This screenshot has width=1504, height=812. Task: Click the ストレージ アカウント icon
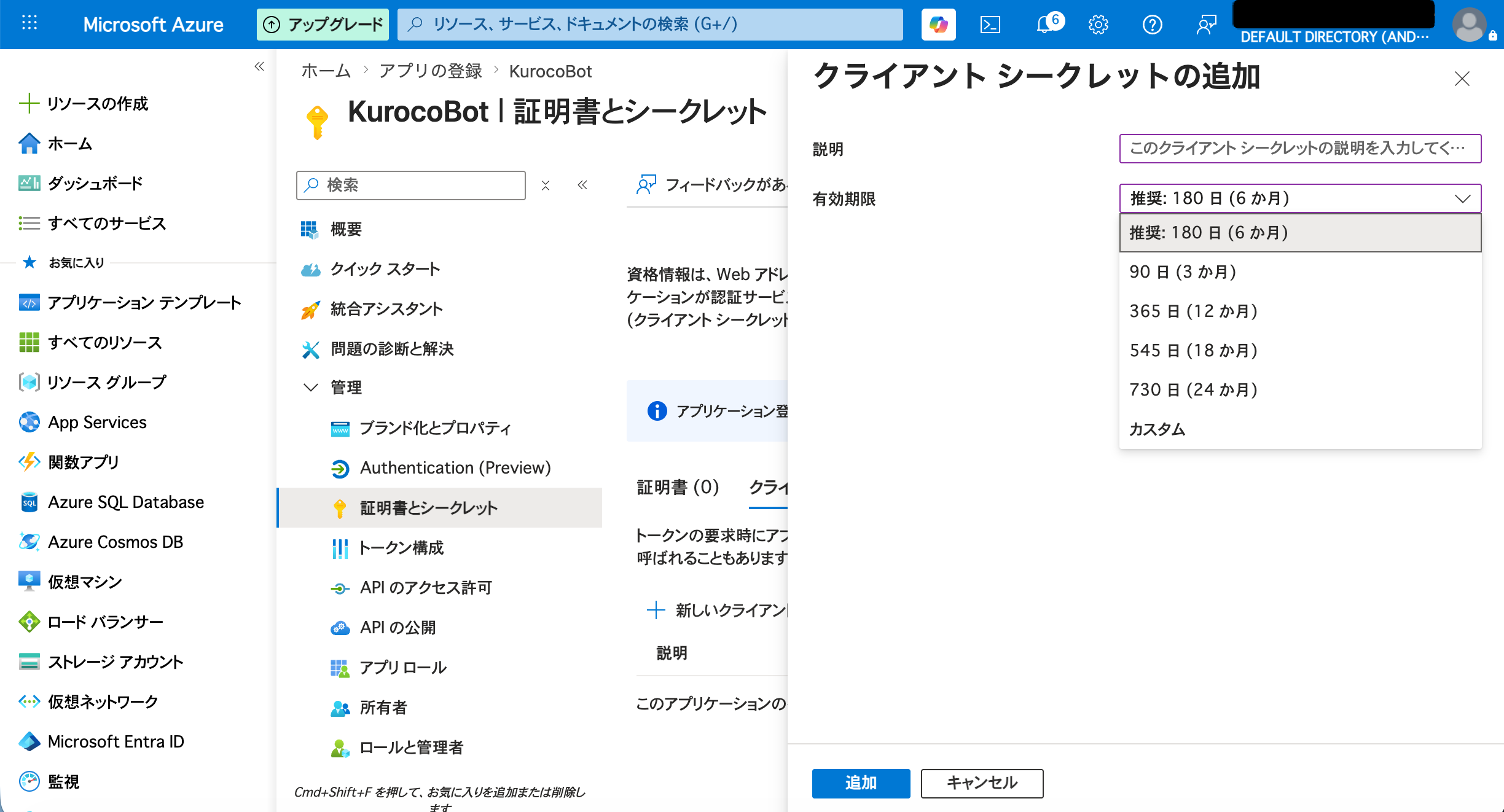(29, 662)
